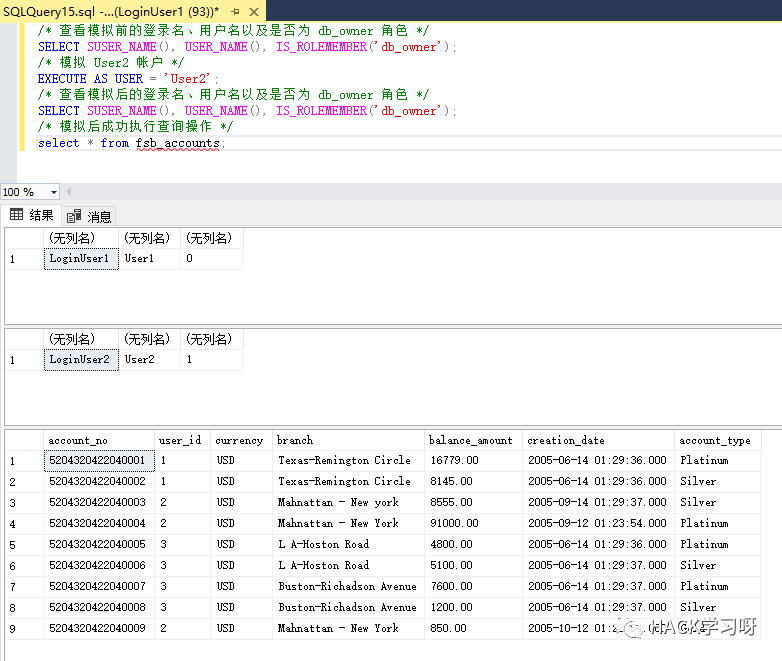Select cell 5204320422040009
The width and height of the screenshot is (782, 661).
(x=99, y=628)
